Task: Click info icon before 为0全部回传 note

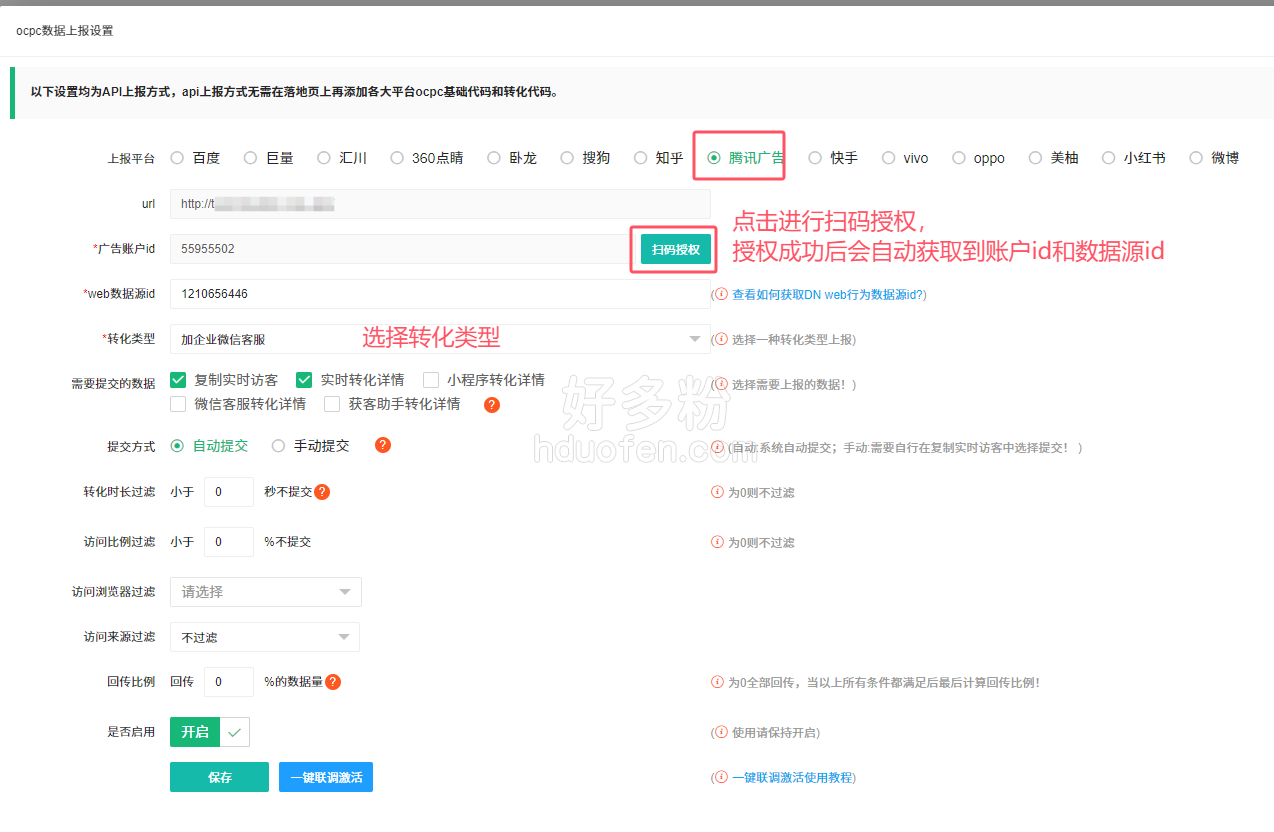Action: tap(717, 682)
